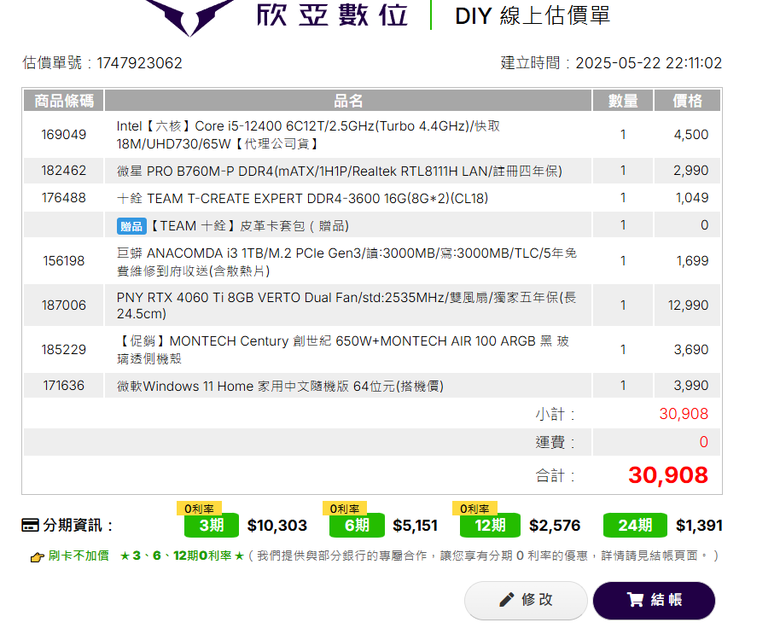Click barcode 171636
The width and height of the screenshot is (780, 640).
click(64, 385)
